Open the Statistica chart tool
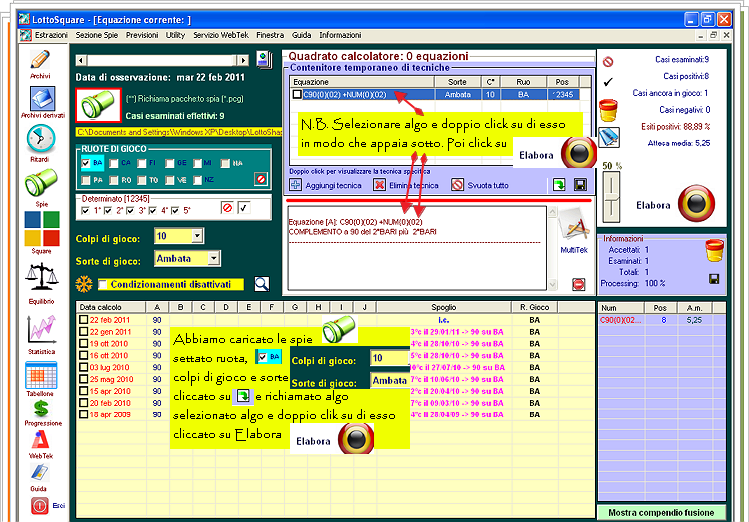Screen dimensions: 749x522 tap(42, 330)
